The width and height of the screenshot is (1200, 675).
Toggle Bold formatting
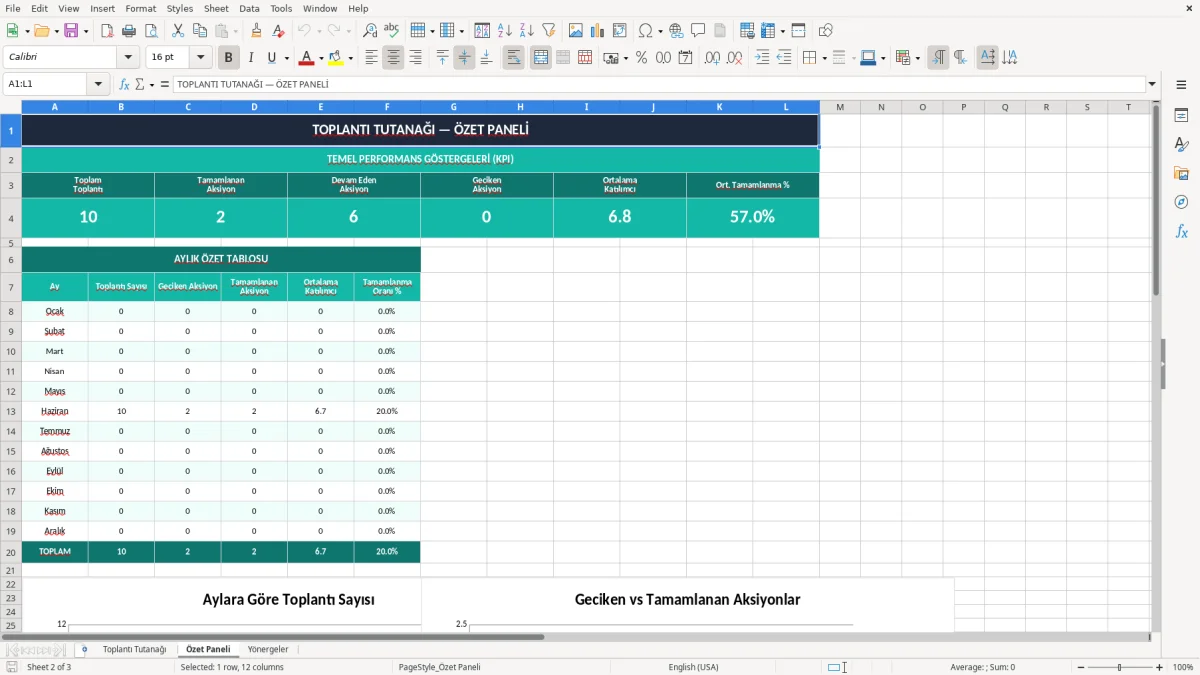tap(228, 58)
